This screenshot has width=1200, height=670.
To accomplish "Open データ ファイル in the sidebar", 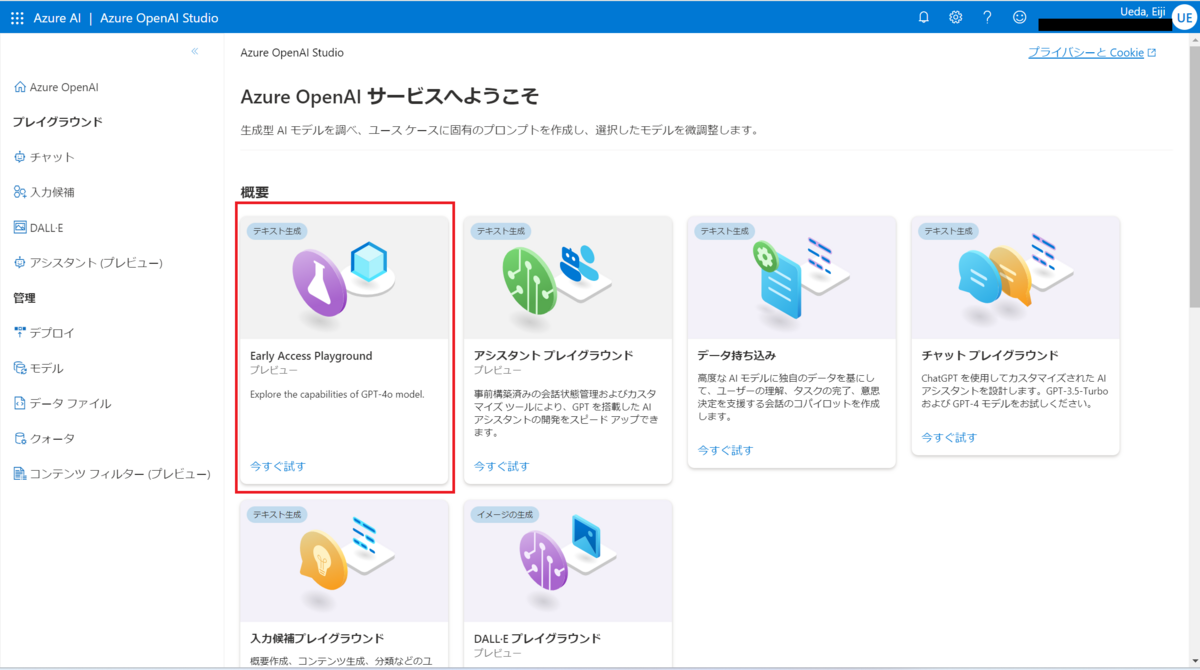I will click(70, 403).
